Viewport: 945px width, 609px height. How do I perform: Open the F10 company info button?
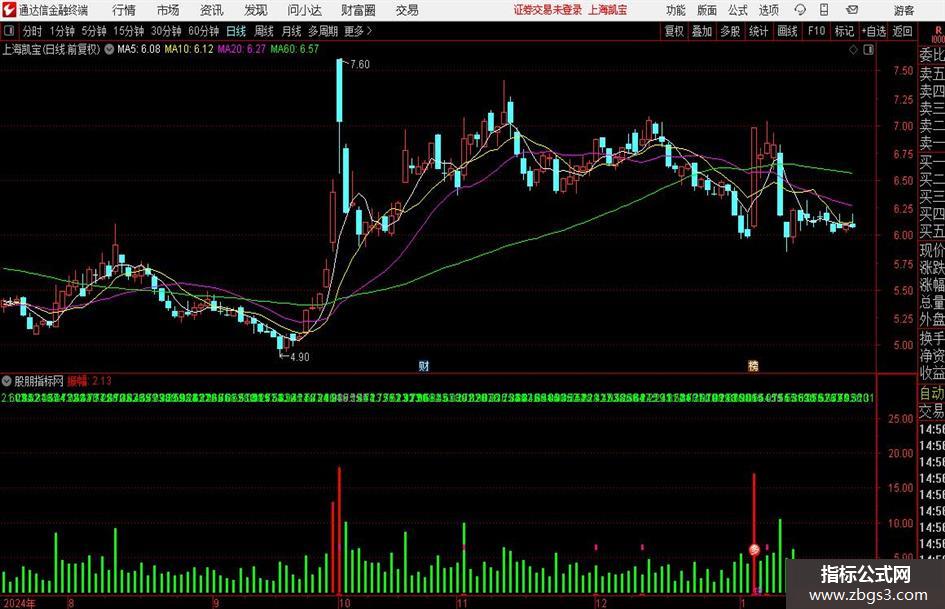coord(817,31)
